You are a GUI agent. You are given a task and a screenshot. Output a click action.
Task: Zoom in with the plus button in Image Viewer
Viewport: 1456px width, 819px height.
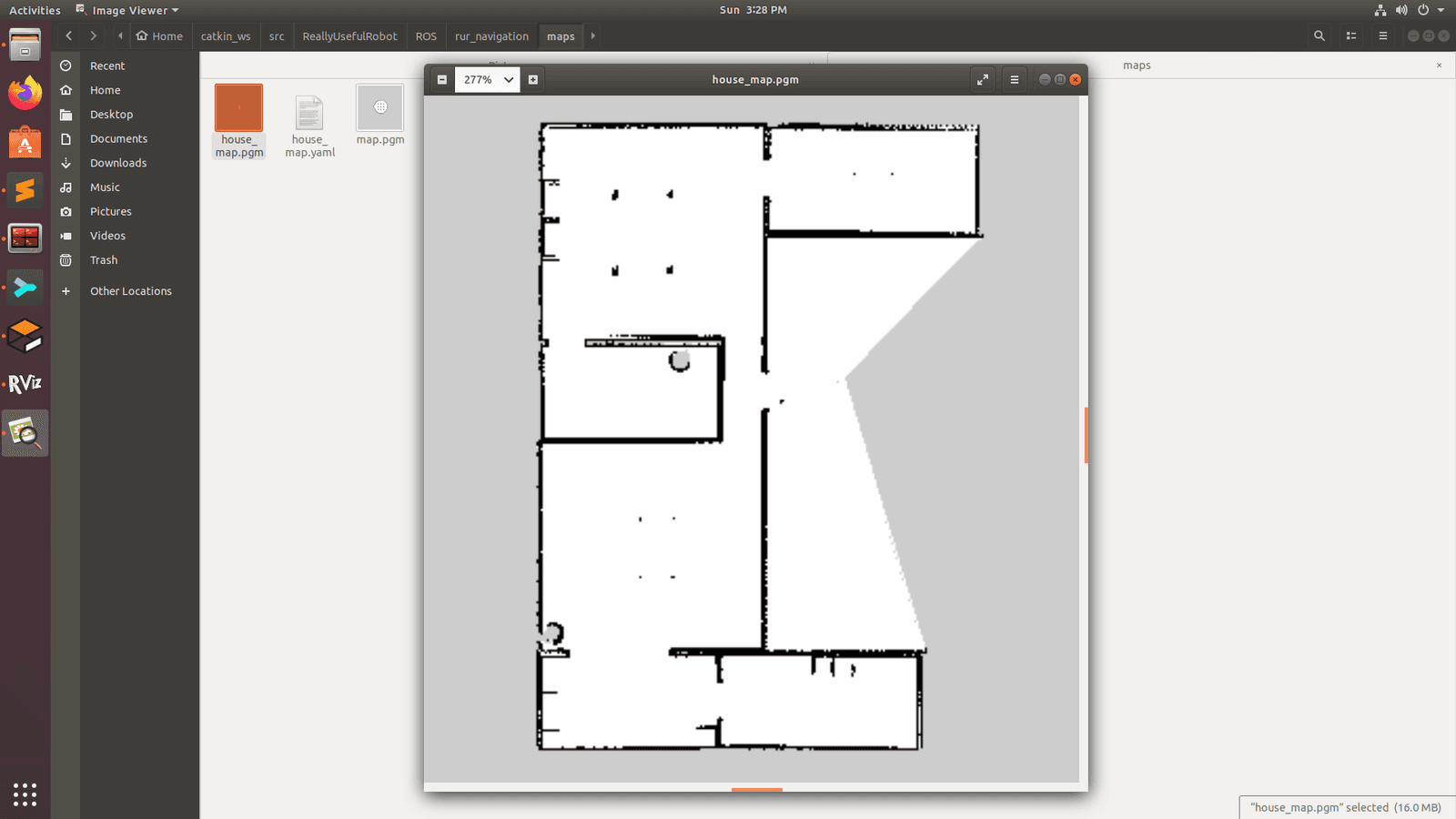[533, 80]
